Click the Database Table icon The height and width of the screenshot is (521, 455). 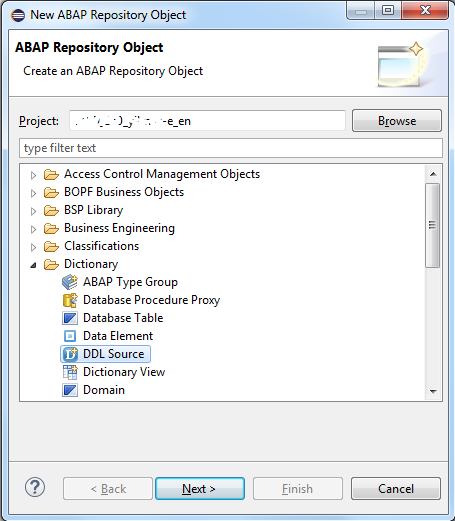coord(70,318)
